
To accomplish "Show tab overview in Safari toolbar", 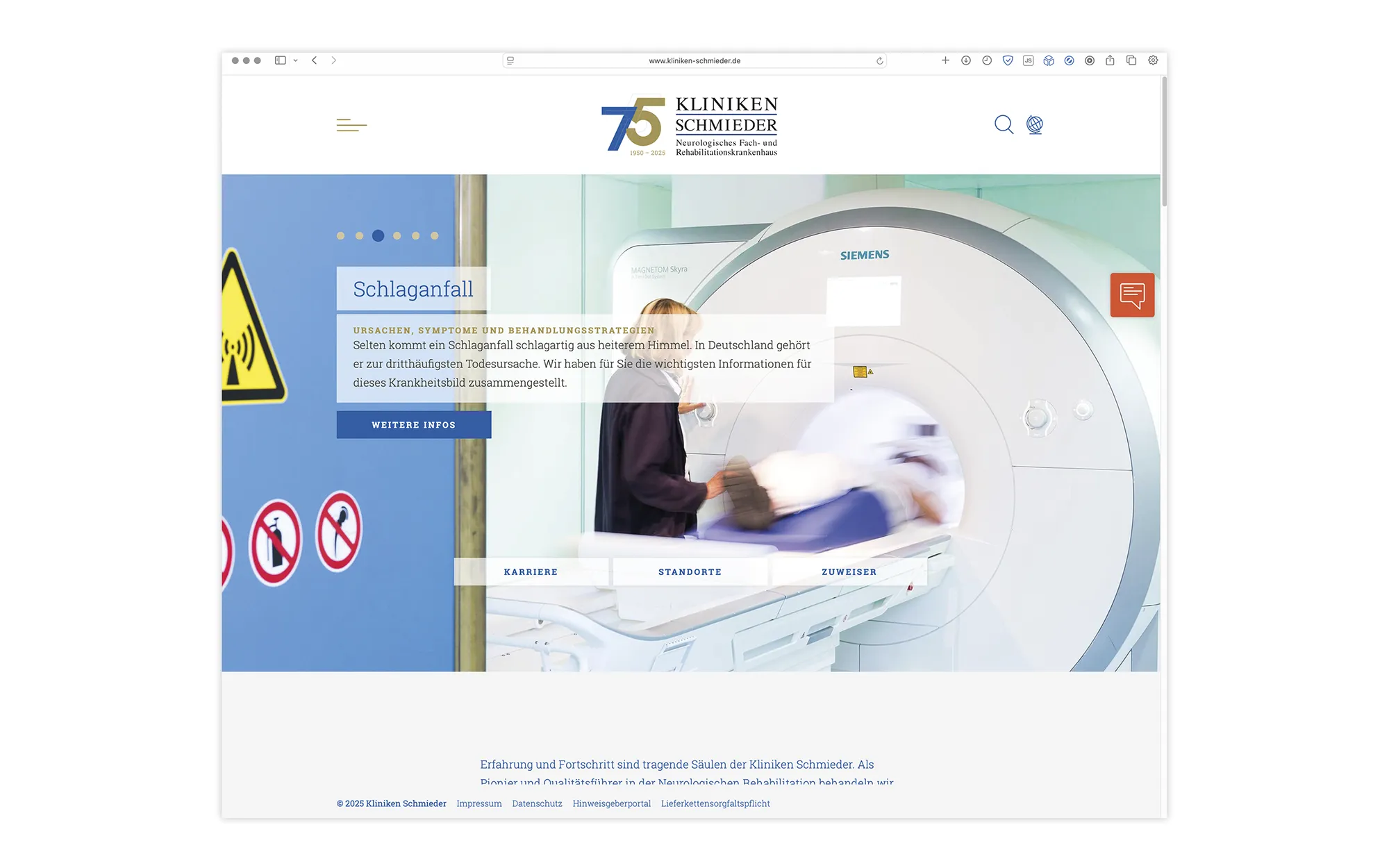I will click(1131, 60).
